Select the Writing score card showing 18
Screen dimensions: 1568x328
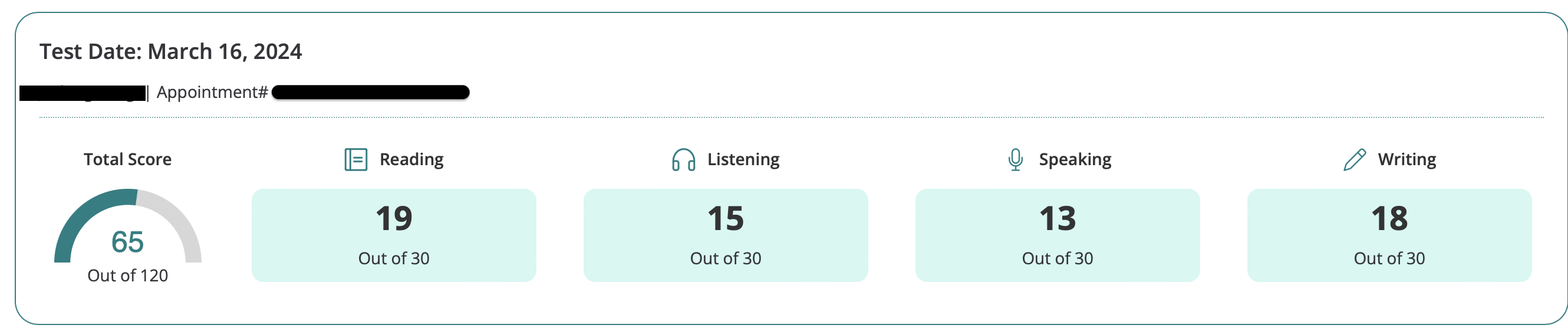tap(1389, 235)
